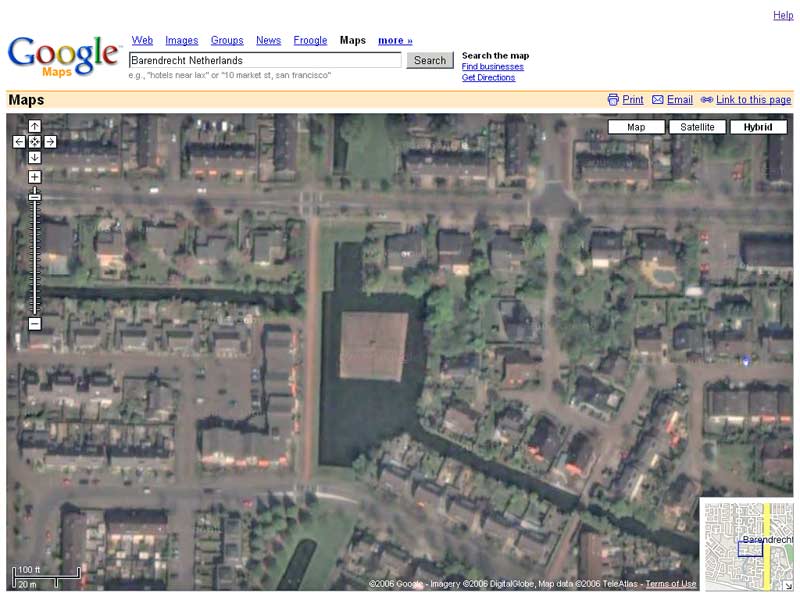Image resolution: width=800 pixels, height=600 pixels.
Task: Zoom out with the minus button
Action: point(34,324)
